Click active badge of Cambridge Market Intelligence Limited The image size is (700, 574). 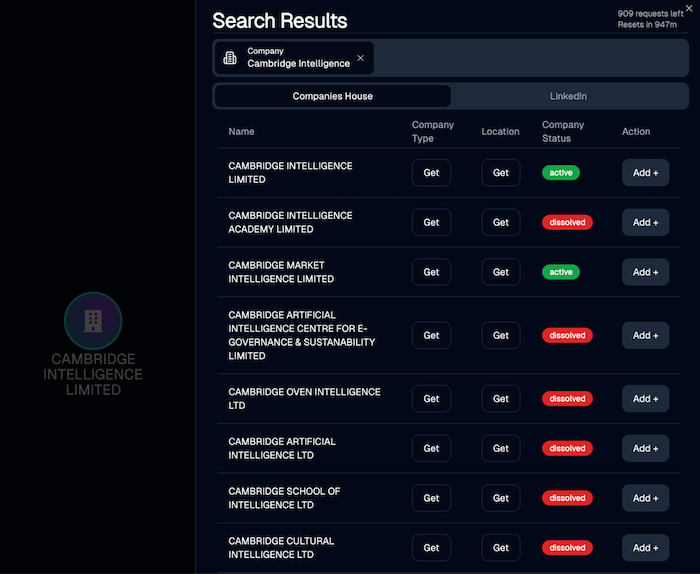pos(561,272)
